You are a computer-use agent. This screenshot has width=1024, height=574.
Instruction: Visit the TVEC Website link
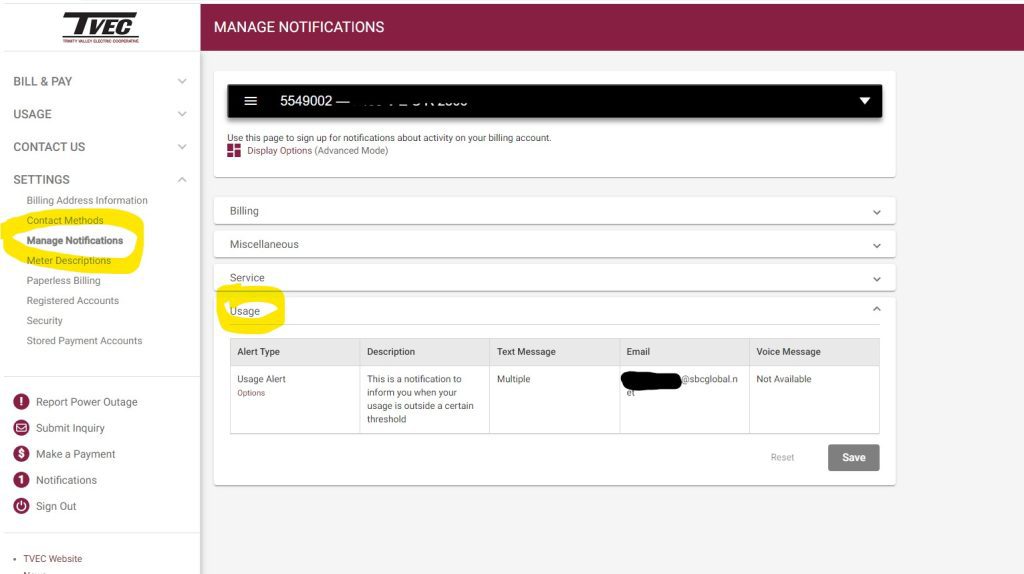[x=53, y=559]
